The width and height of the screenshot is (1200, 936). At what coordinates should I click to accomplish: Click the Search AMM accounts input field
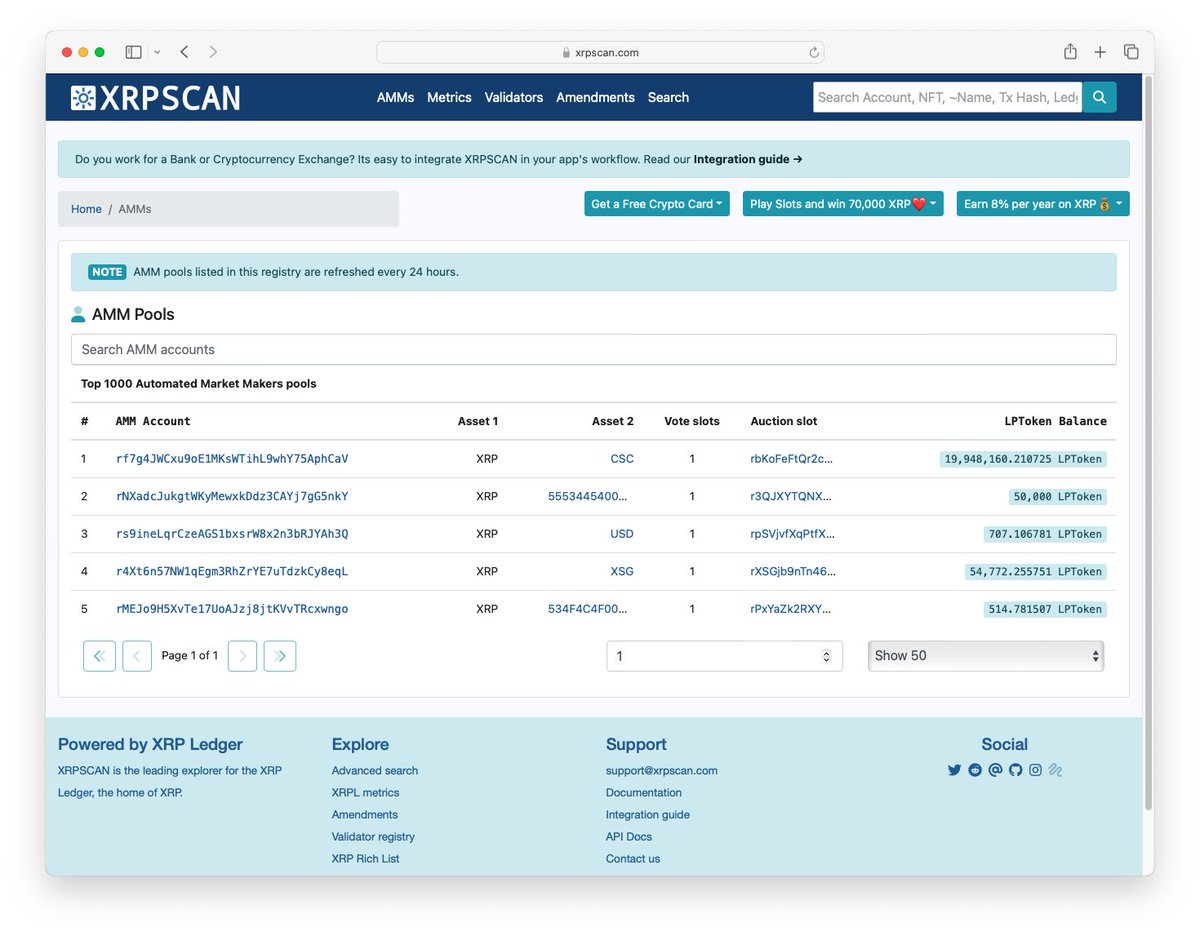tap(593, 349)
